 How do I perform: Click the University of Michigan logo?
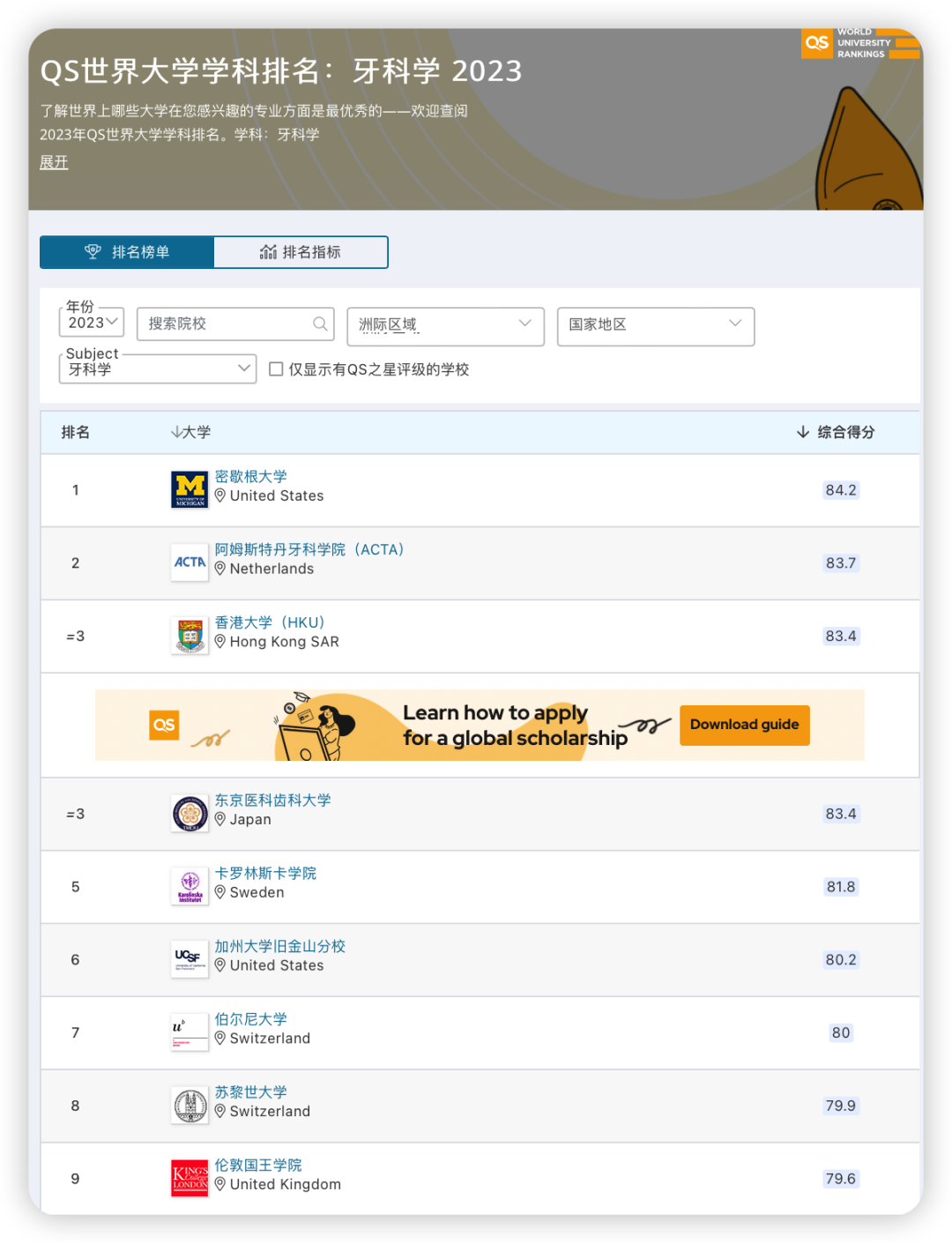(x=189, y=489)
